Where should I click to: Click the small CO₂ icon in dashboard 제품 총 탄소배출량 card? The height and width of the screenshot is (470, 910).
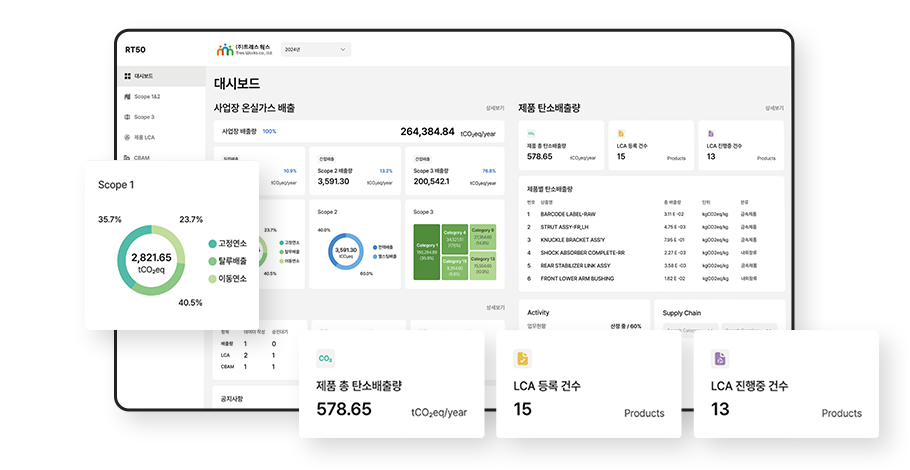[531, 133]
